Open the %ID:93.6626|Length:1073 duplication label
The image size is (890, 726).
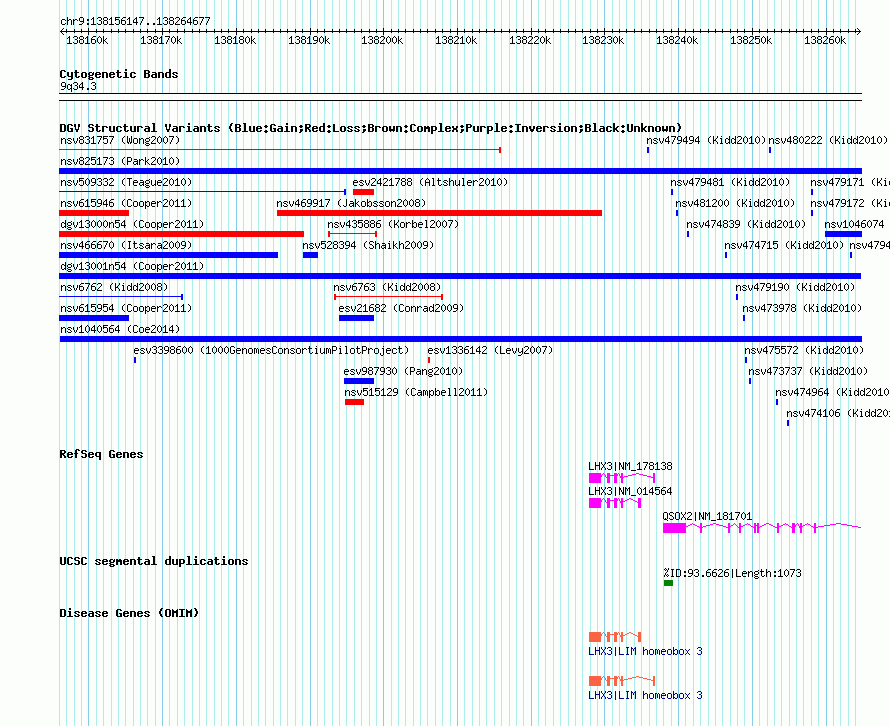[x=732, y=573]
